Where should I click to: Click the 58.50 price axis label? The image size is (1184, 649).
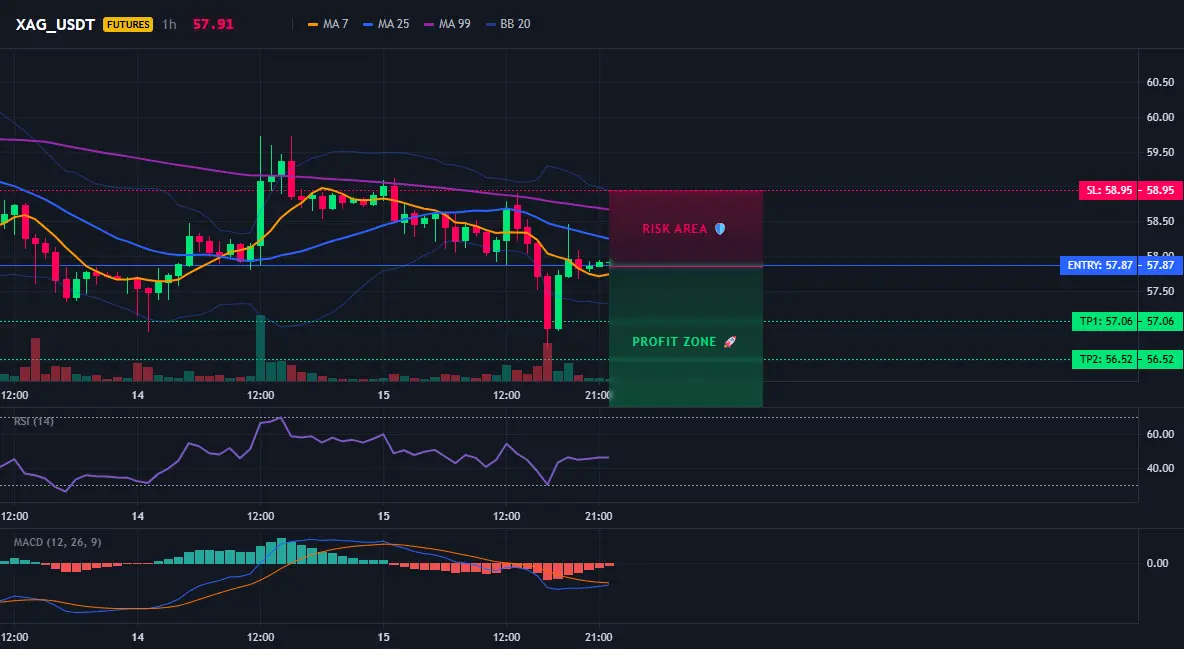tap(1160, 221)
